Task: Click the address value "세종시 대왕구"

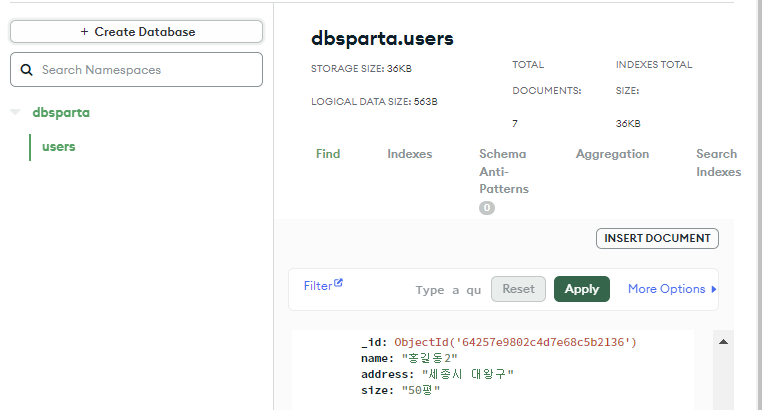Action: tap(468, 375)
